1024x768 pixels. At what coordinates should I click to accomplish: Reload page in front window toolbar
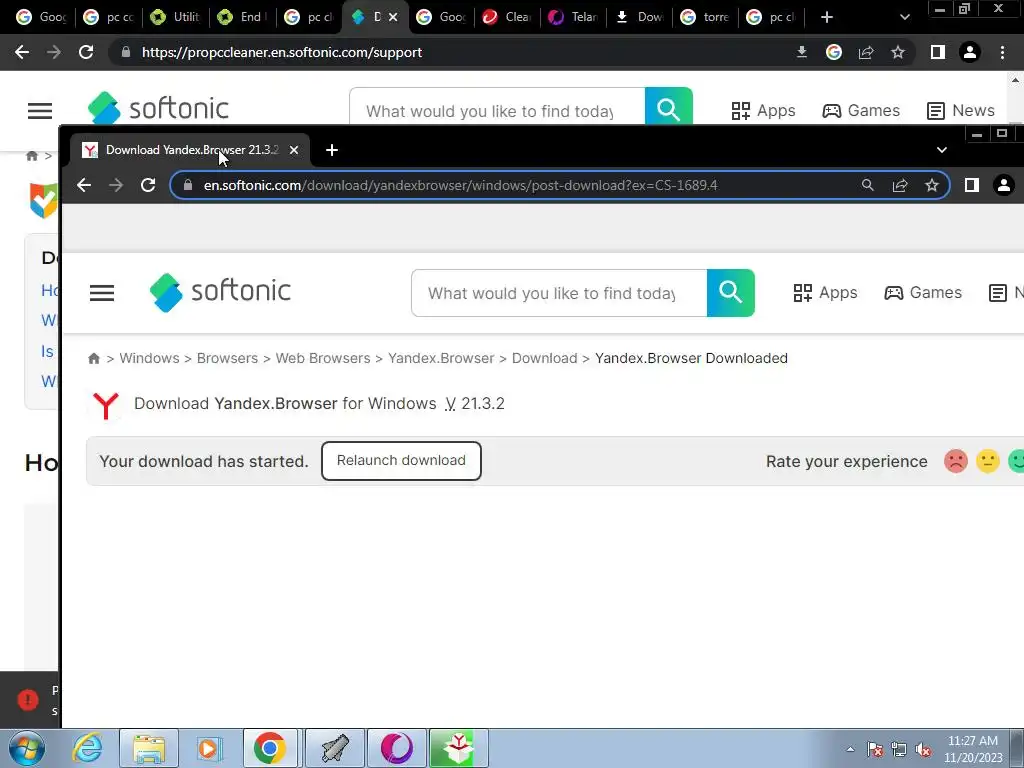point(148,185)
